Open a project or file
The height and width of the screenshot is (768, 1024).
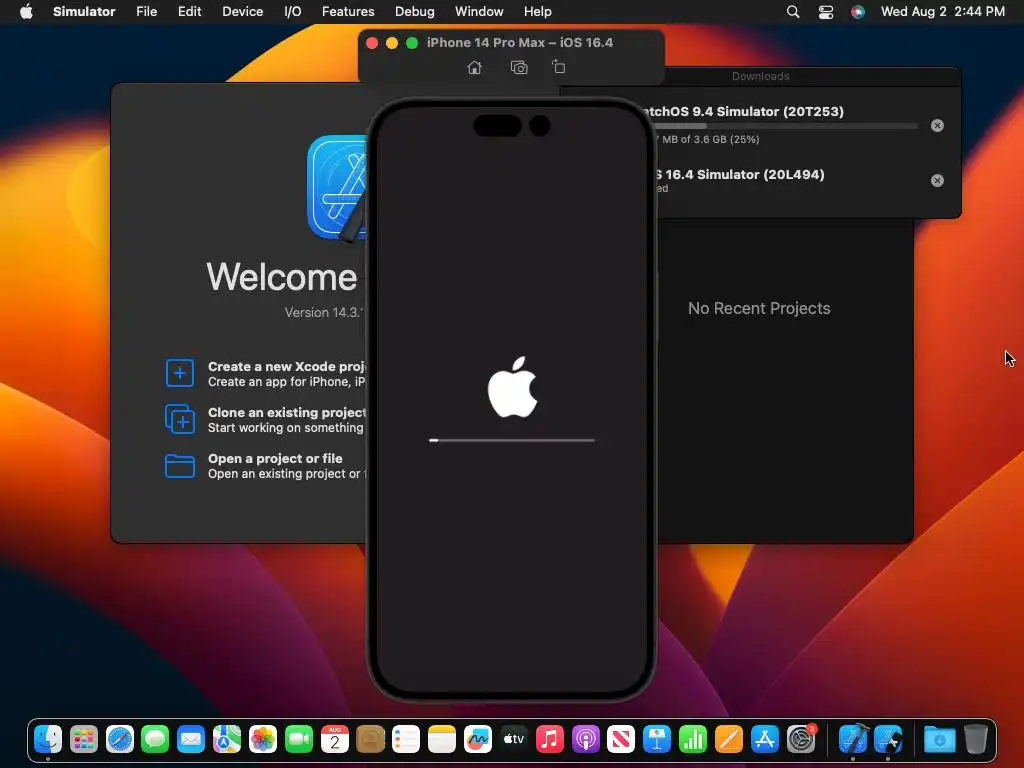(265, 466)
